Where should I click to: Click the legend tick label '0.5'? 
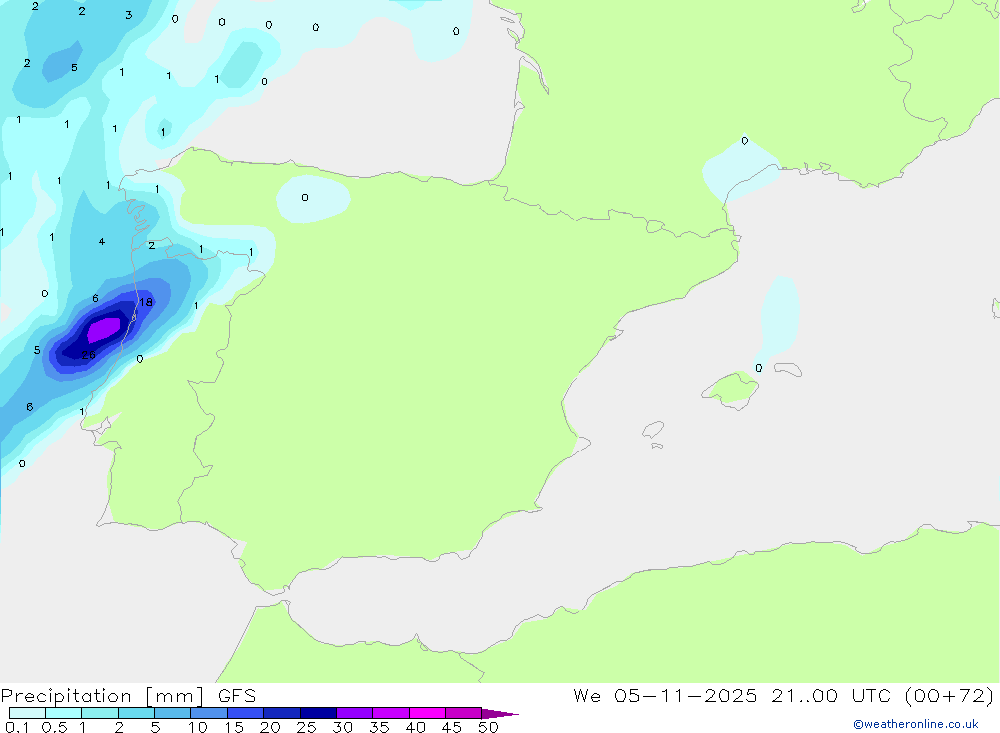coord(54,727)
